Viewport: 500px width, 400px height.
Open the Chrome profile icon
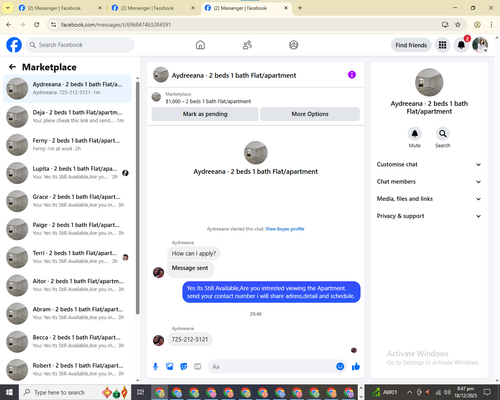click(x=477, y=25)
